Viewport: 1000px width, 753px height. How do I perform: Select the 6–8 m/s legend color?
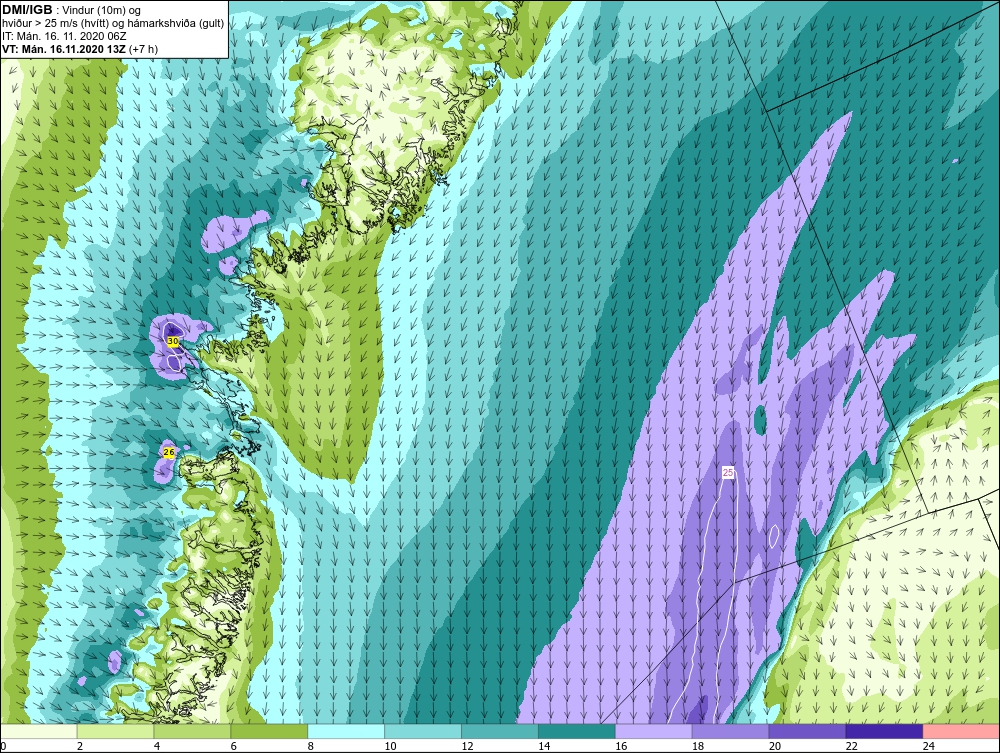269,731
